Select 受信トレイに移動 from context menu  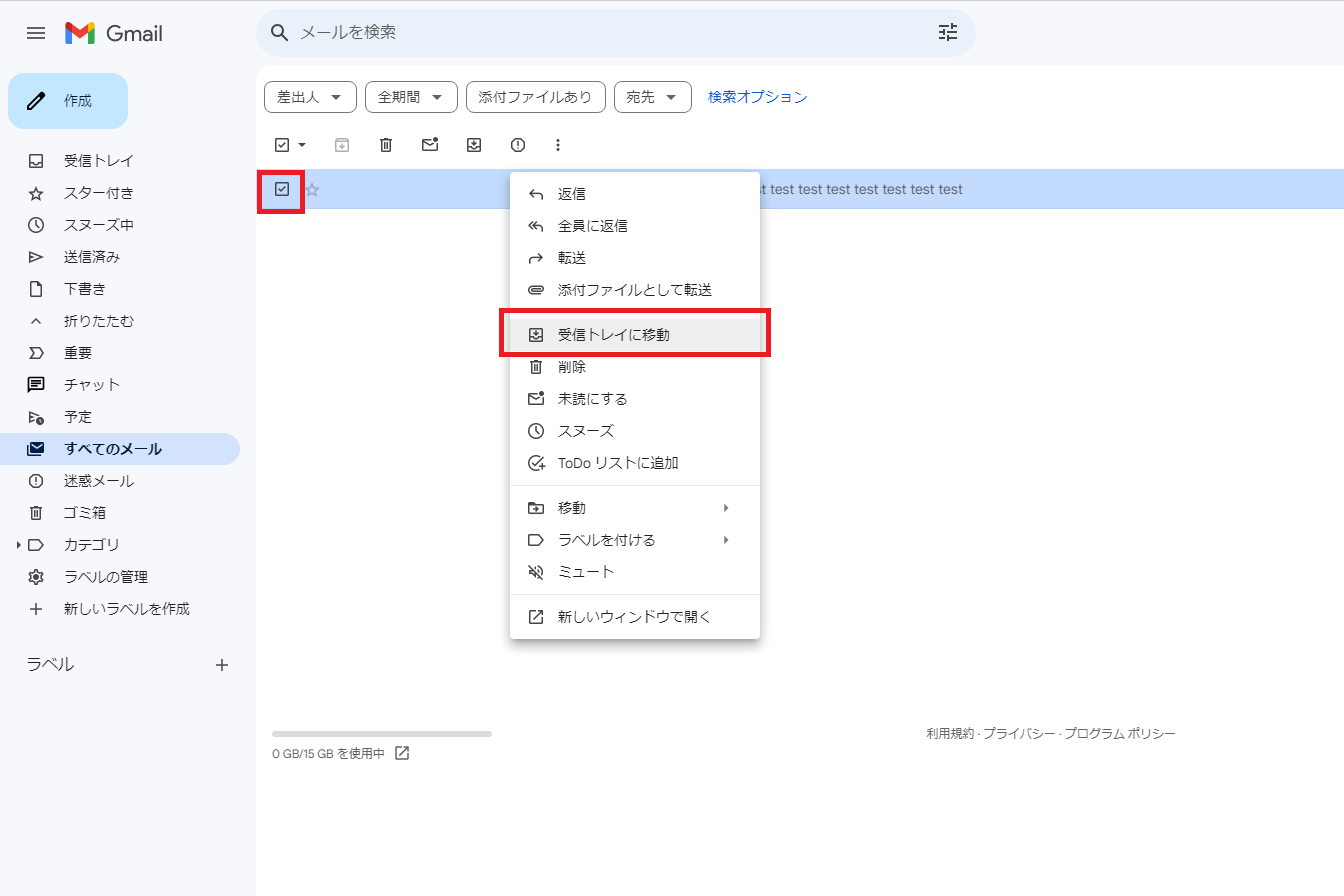pyautogui.click(x=614, y=335)
